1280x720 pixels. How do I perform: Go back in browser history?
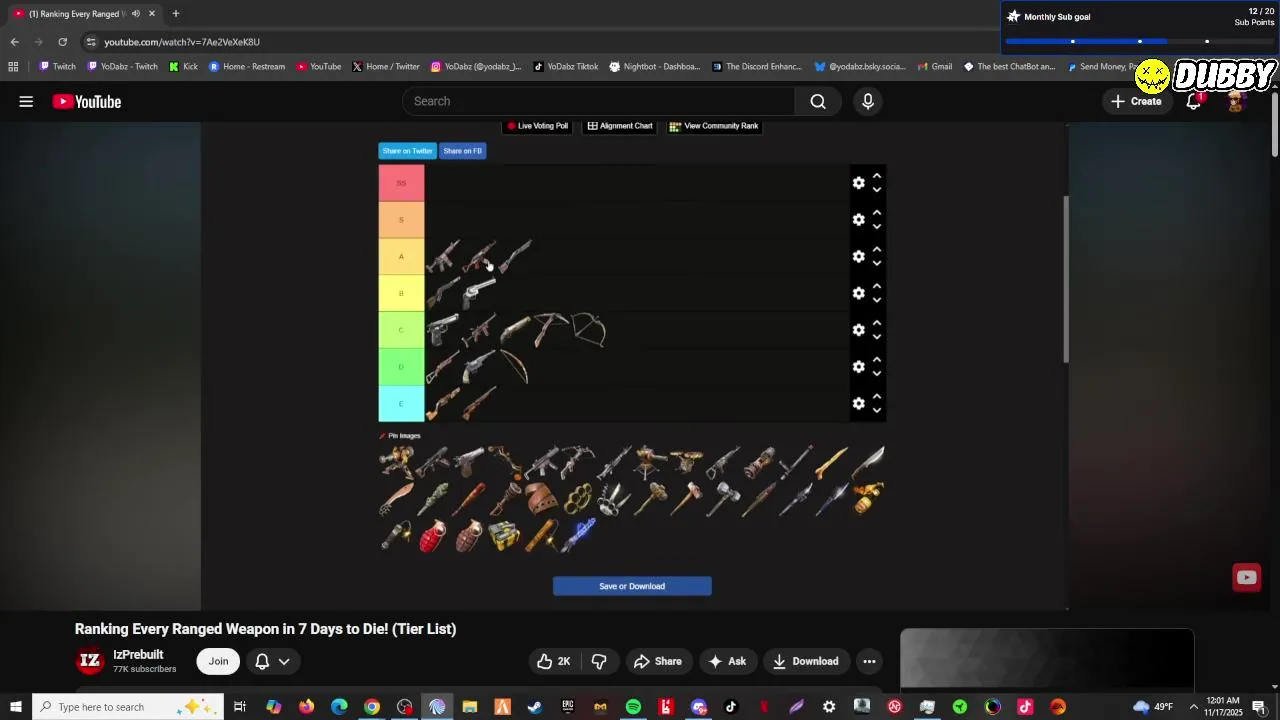pos(14,42)
